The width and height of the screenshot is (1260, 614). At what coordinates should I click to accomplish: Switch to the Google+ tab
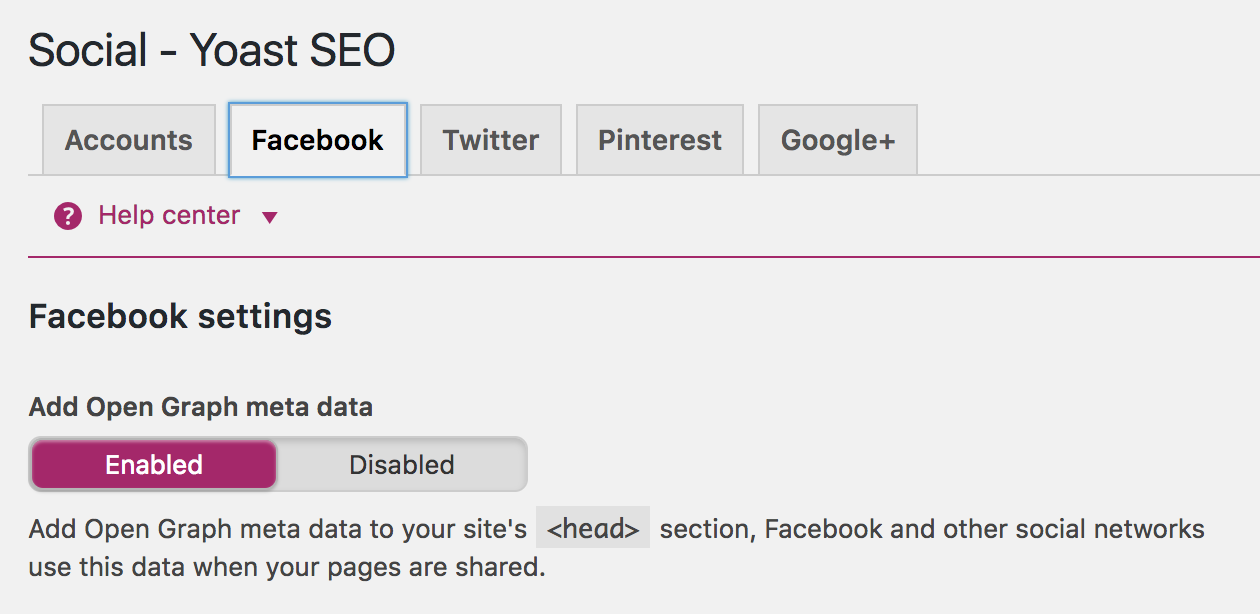coord(838,140)
